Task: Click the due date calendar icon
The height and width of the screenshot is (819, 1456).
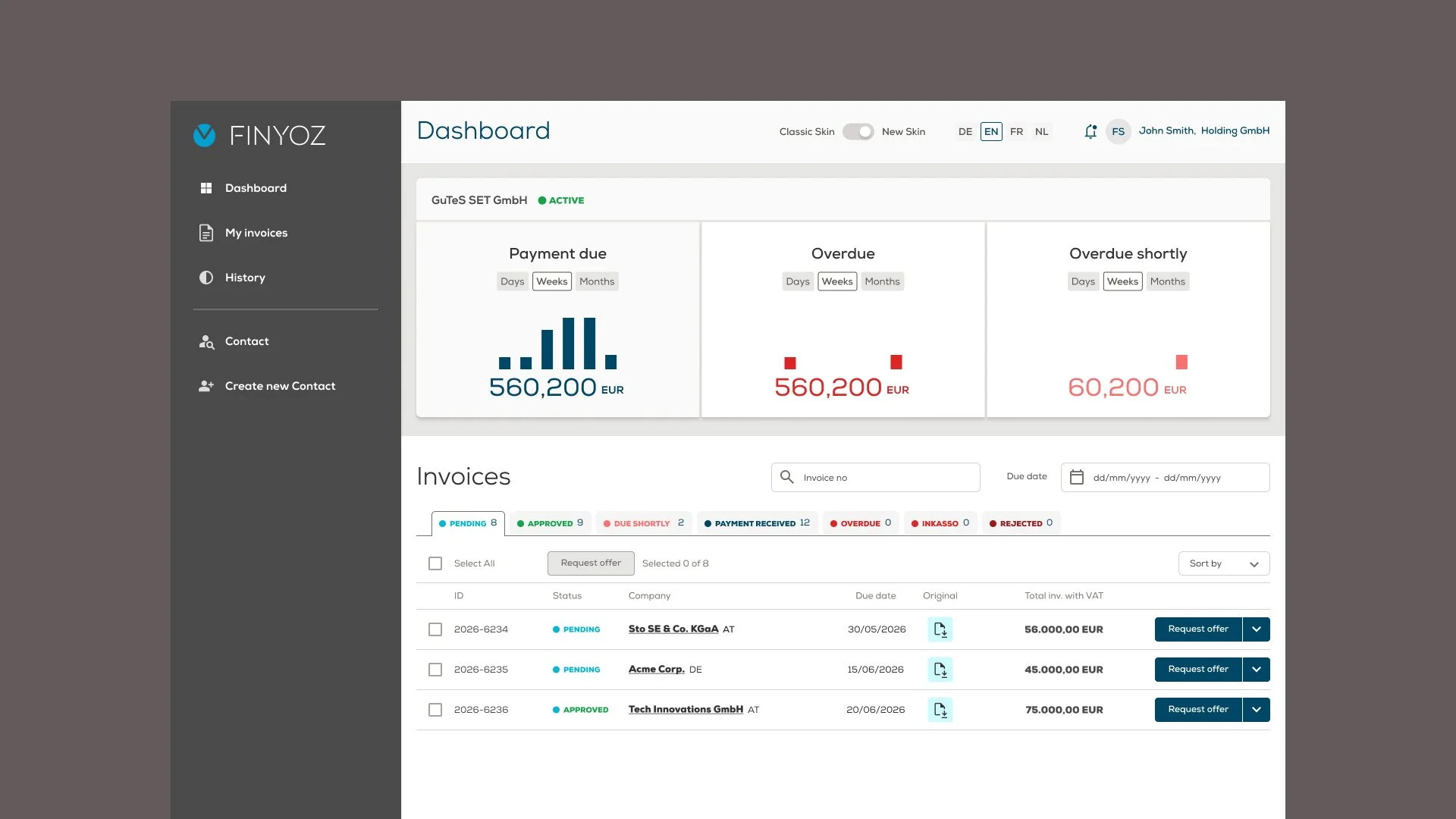Action: click(x=1076, y=478)
